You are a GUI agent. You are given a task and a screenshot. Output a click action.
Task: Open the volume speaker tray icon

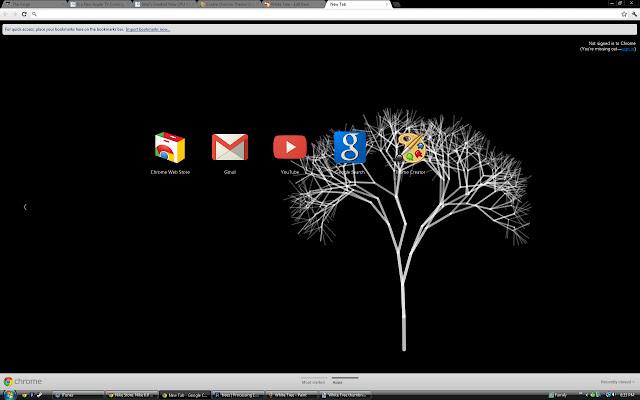613,395
